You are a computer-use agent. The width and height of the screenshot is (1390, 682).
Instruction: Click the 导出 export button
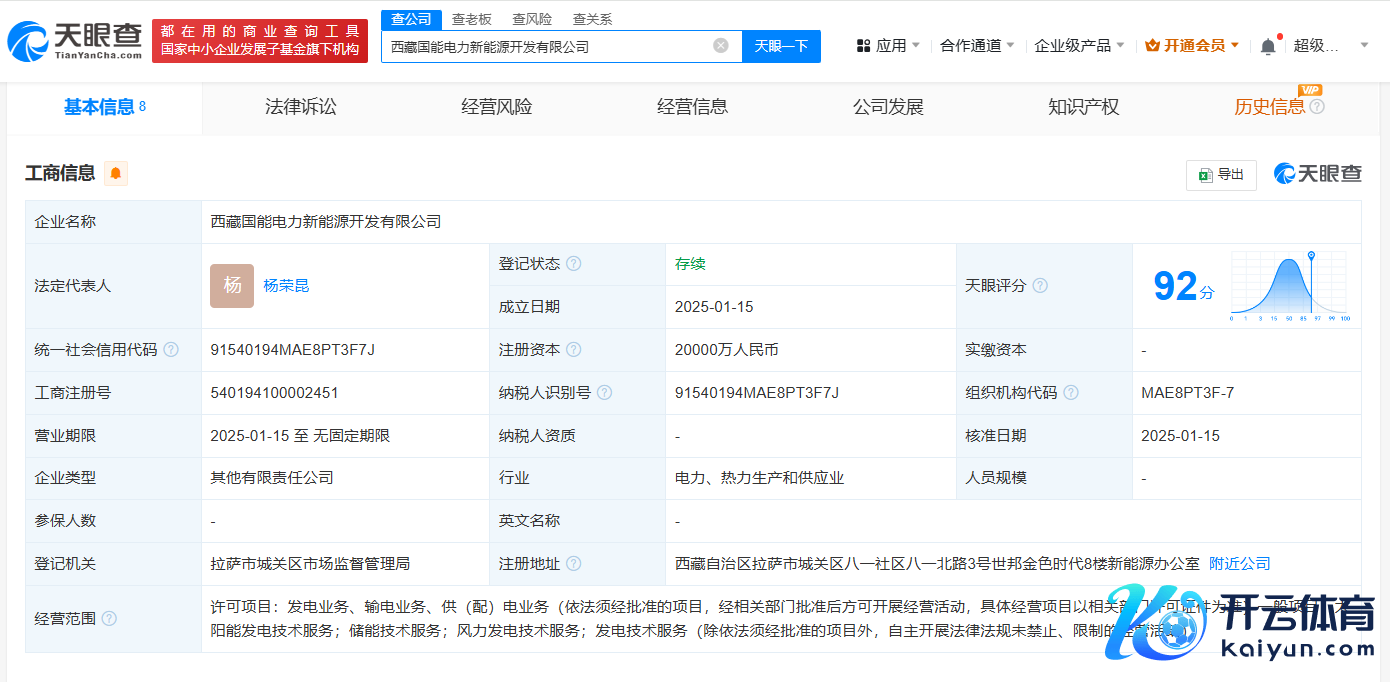[1221, 175]
